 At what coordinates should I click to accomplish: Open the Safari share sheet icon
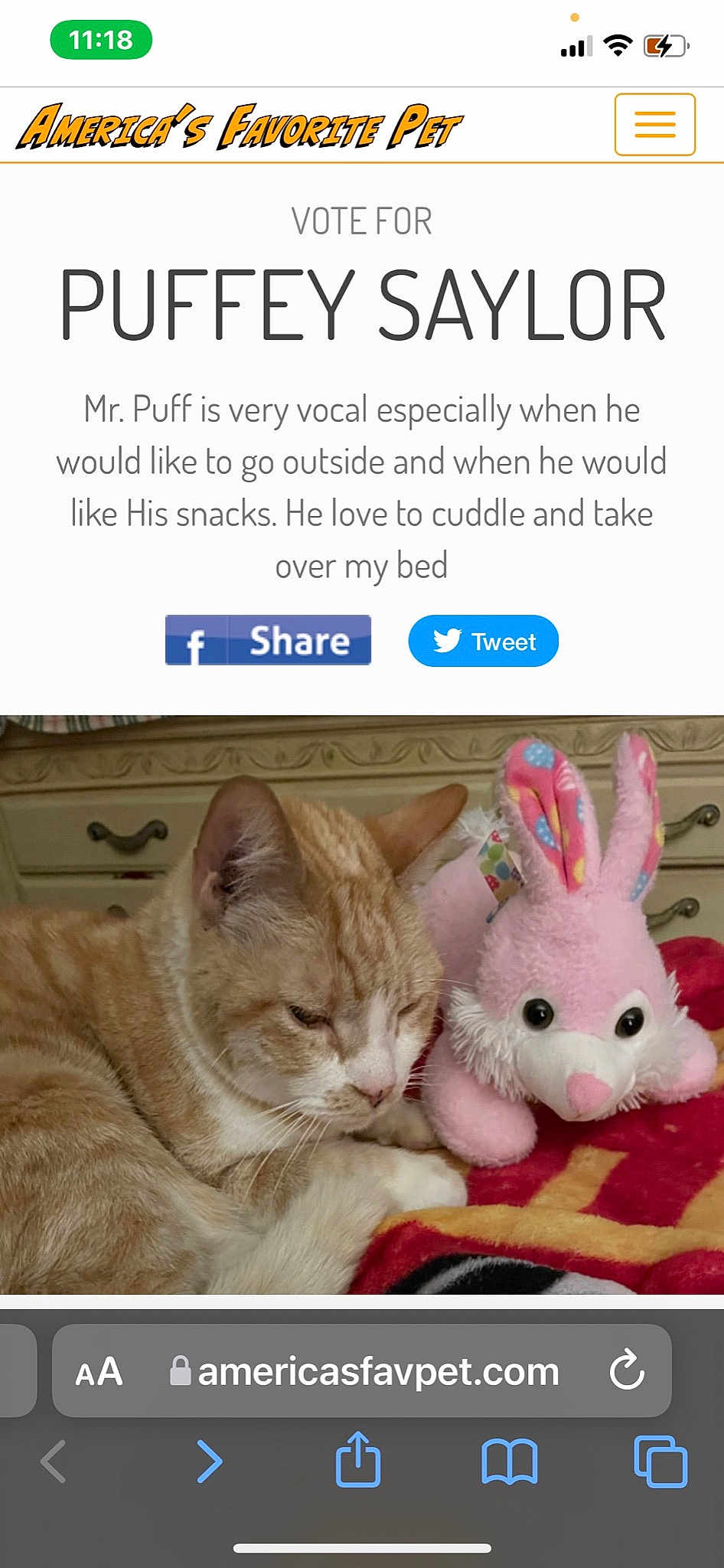click(x=357, y=1459)
